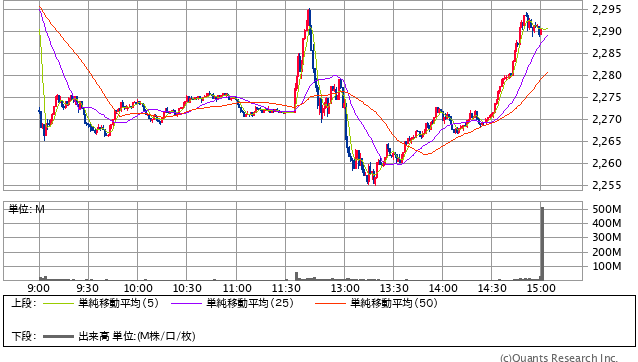638x362 pixels.
Task: Click the 2,285 price axis label
Action: click(x=607, y=53)
